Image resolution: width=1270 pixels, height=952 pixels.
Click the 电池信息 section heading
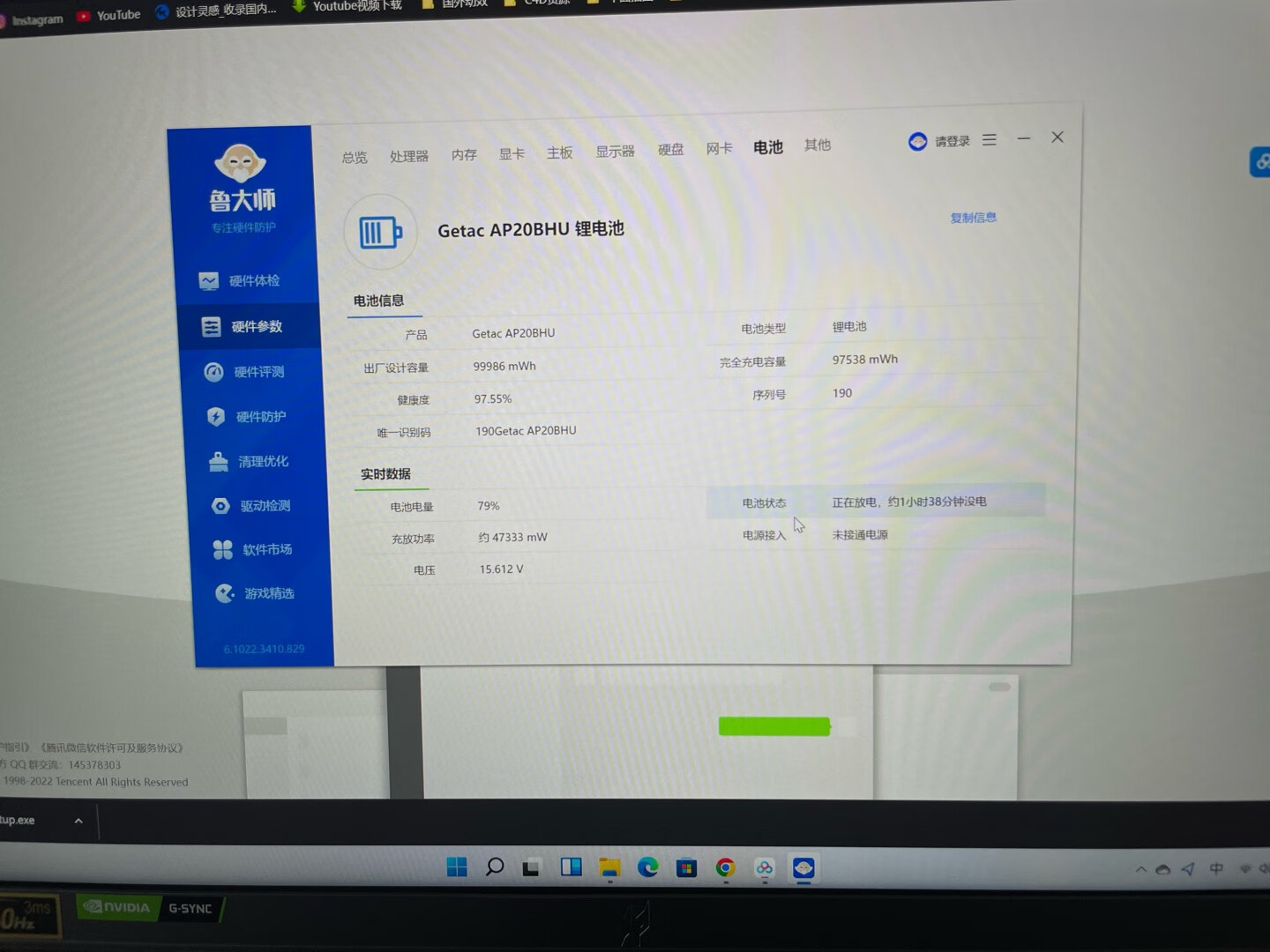click(x=378, y=301)
